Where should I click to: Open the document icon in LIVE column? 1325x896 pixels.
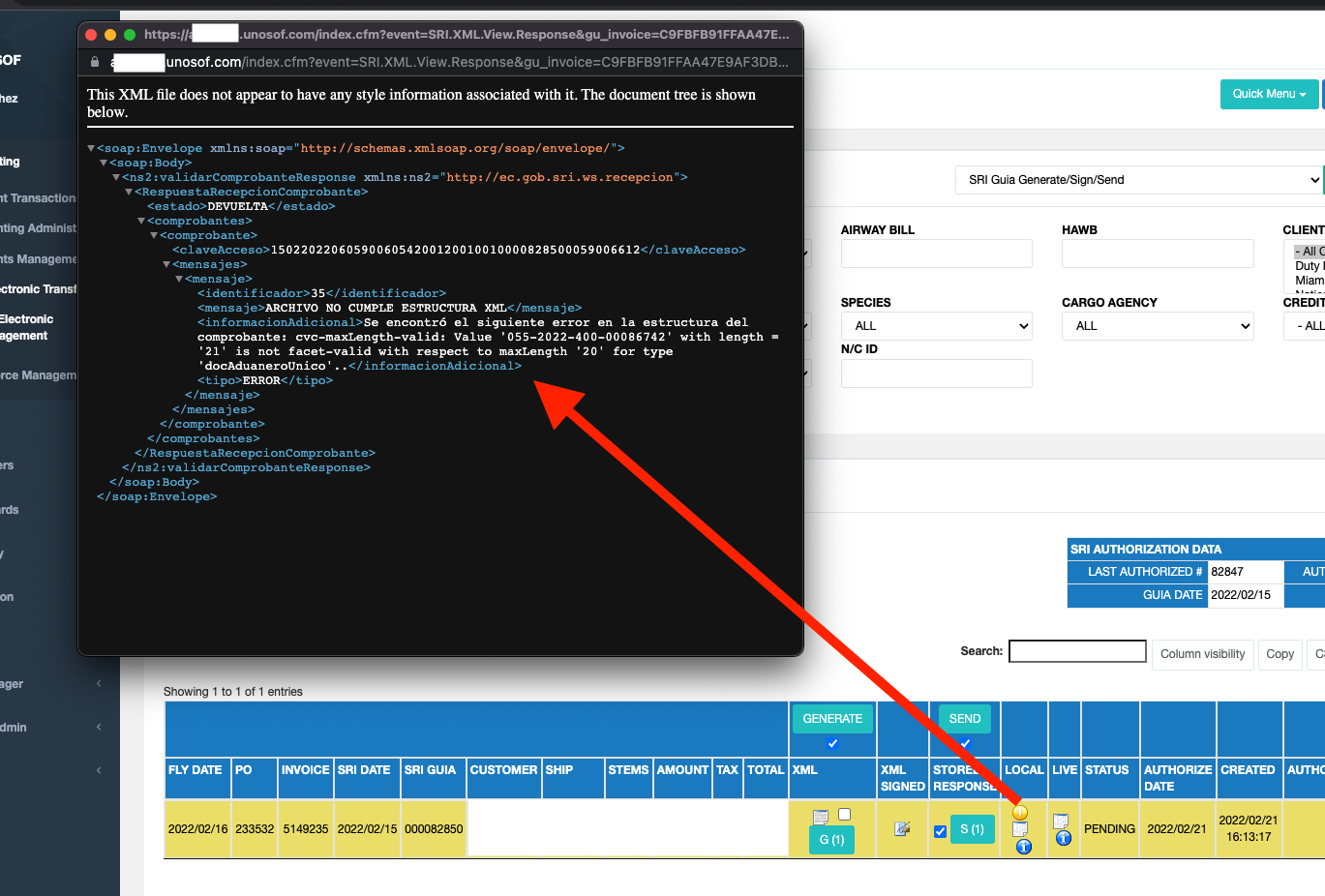click(1061, 821)
